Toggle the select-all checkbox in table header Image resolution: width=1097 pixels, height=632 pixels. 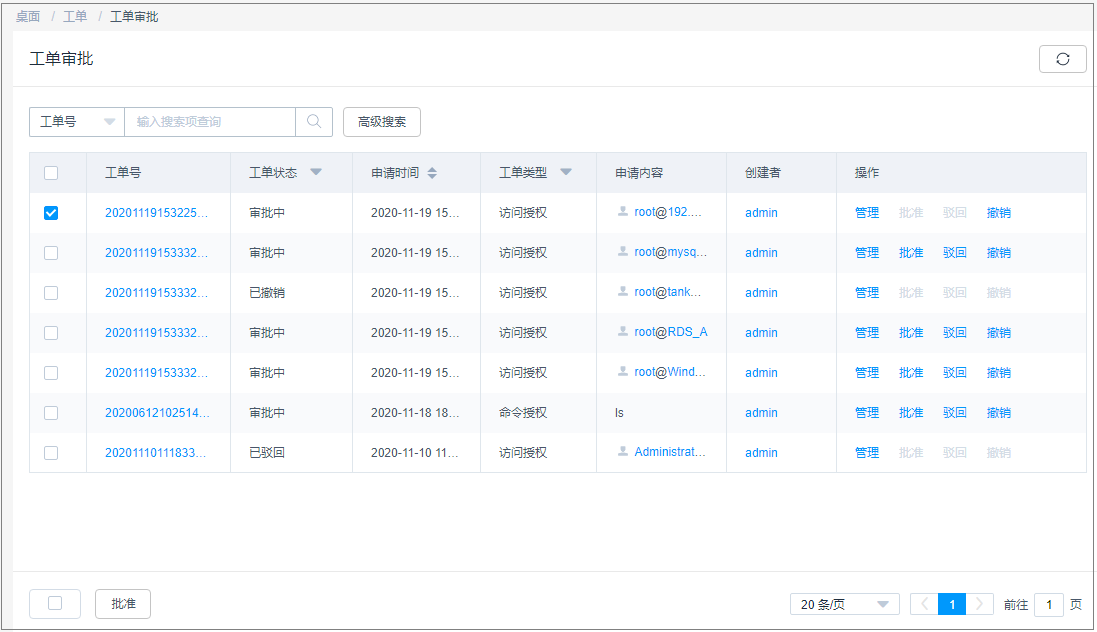coord(51,173)
